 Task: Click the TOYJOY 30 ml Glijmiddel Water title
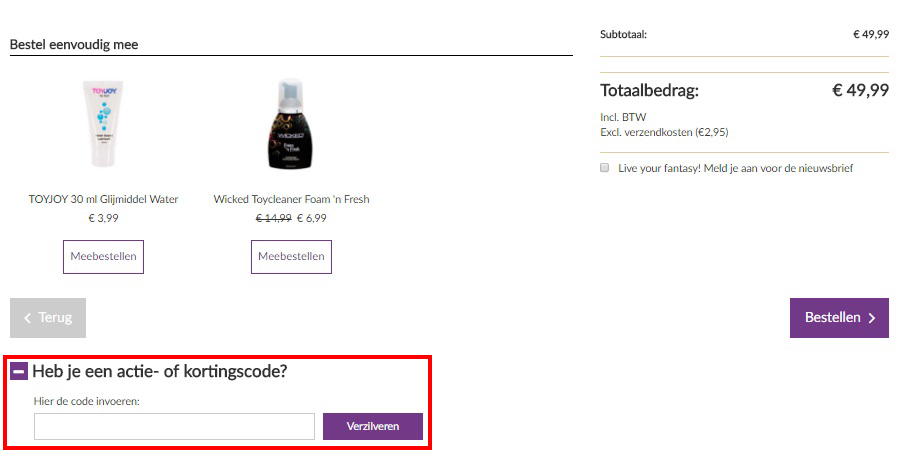[103, 199]
